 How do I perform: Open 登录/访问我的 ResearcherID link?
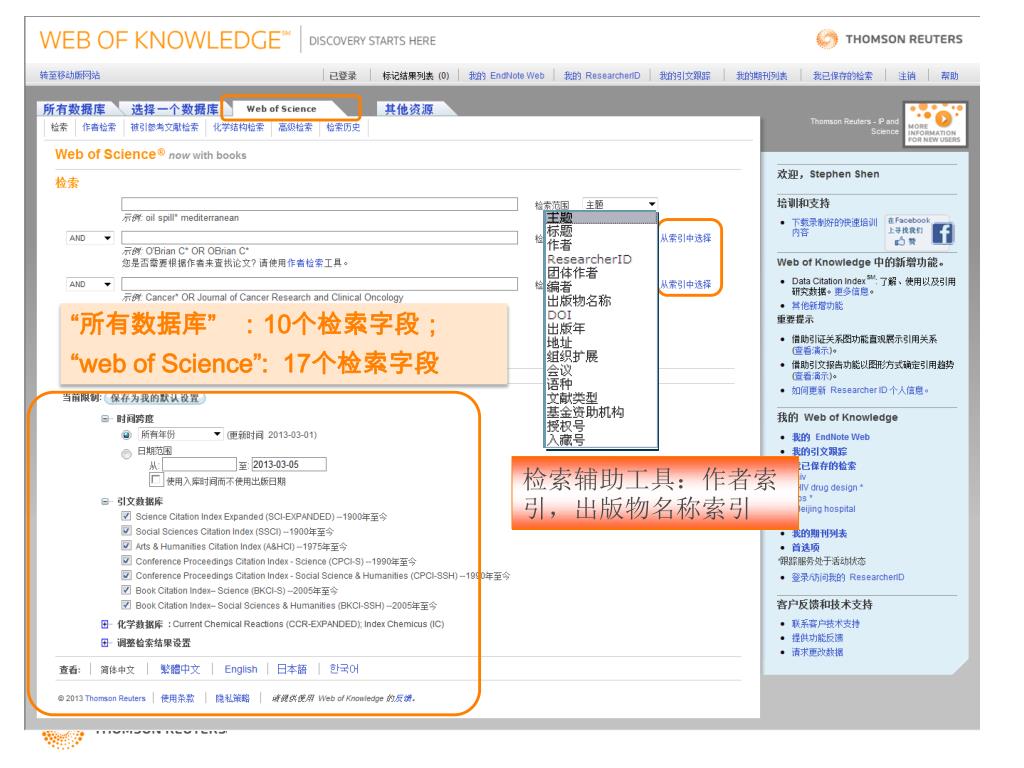point(848,577)
